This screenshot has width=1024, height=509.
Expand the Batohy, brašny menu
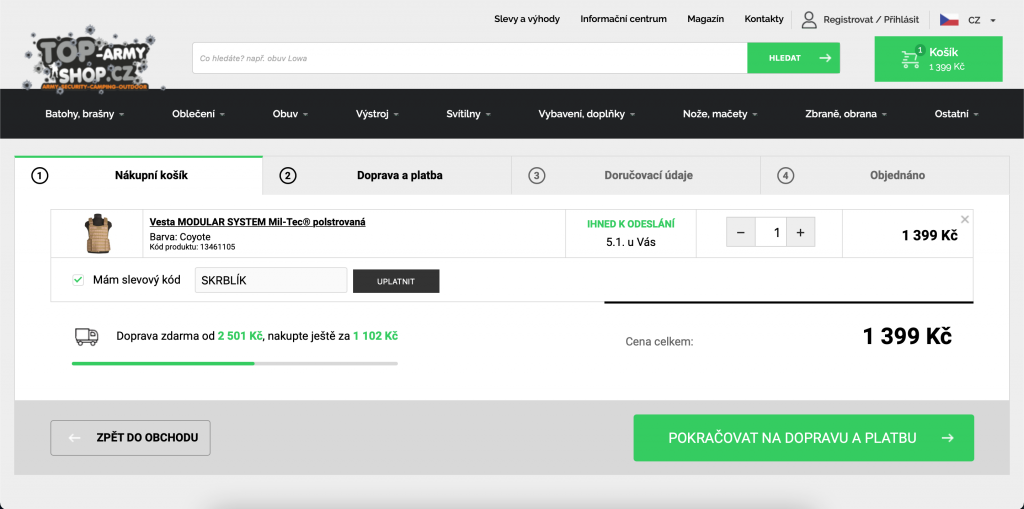(x=85, y=114)
